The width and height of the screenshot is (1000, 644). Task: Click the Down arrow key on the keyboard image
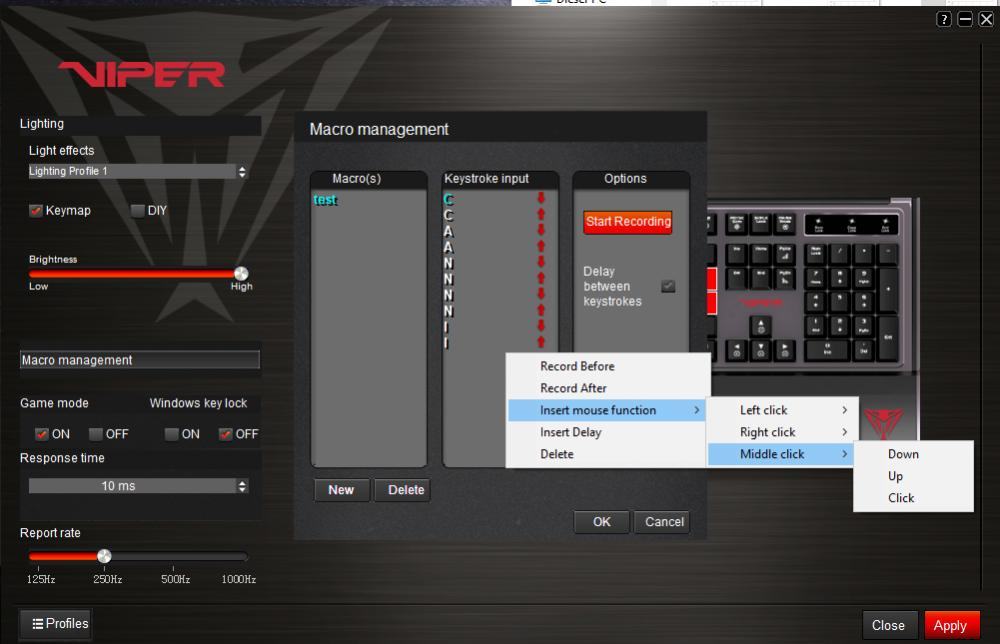coord(761,350)
